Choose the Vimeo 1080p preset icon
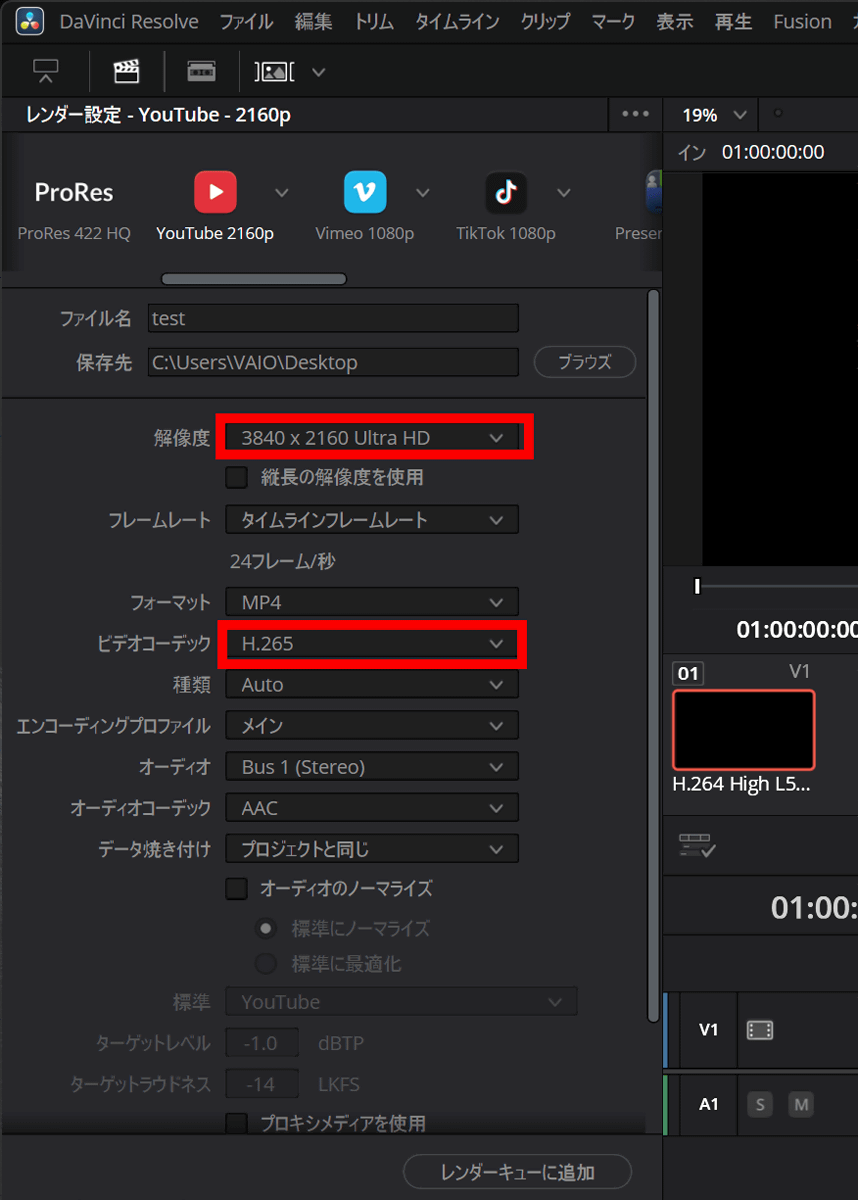858x1200 pixels. (x=365, y=192)
